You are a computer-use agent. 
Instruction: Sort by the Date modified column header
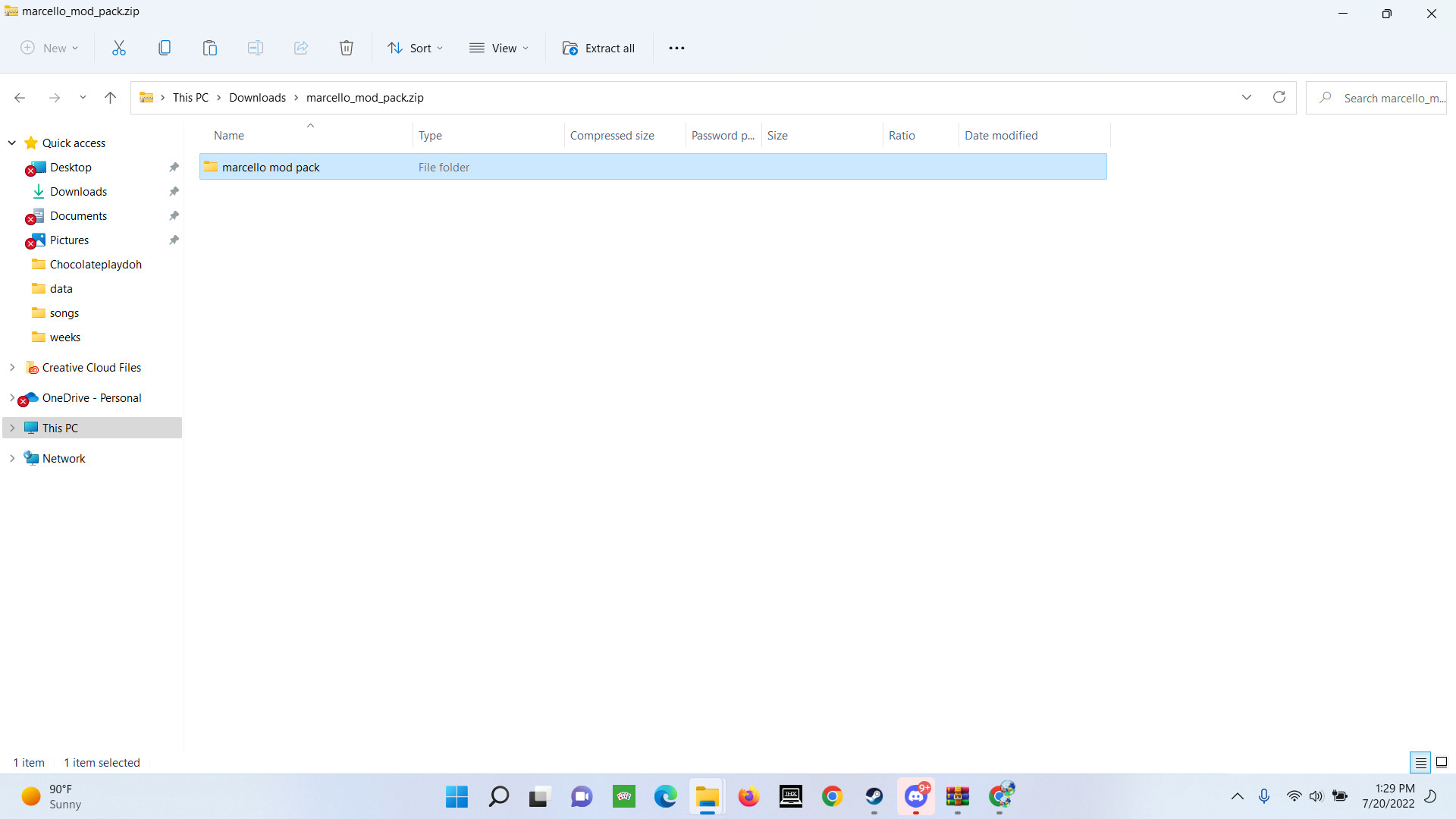point(1001,135)
